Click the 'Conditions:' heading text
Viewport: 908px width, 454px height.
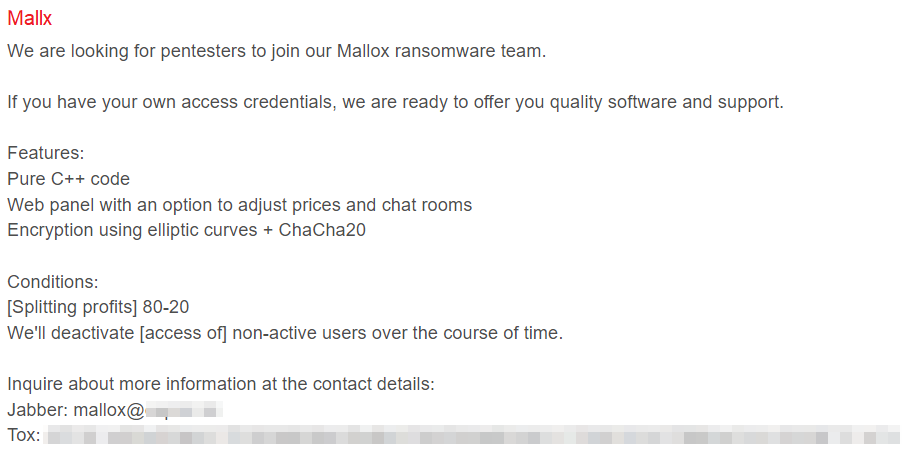53,282
